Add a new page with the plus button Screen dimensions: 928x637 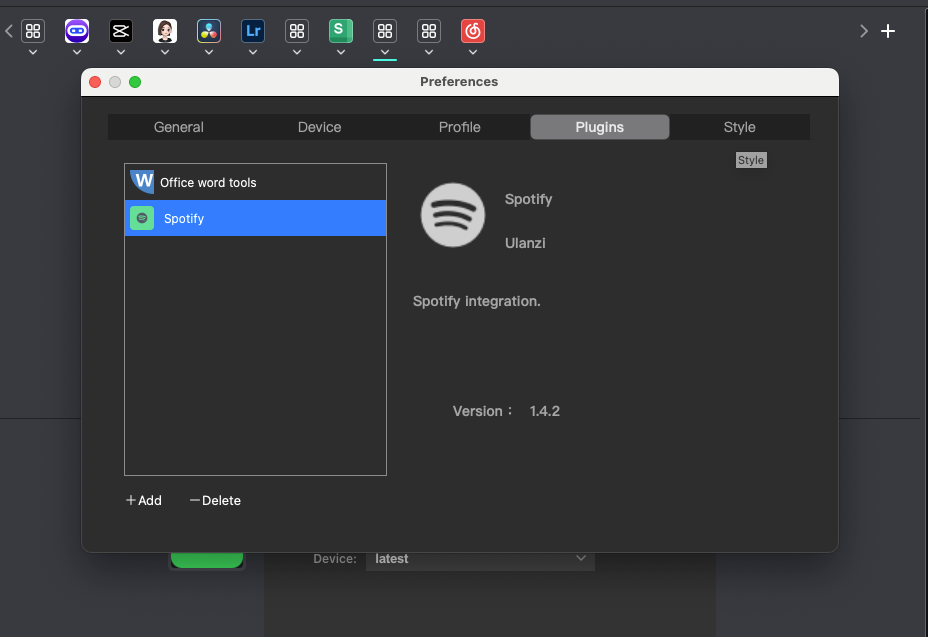click(887, 30)
